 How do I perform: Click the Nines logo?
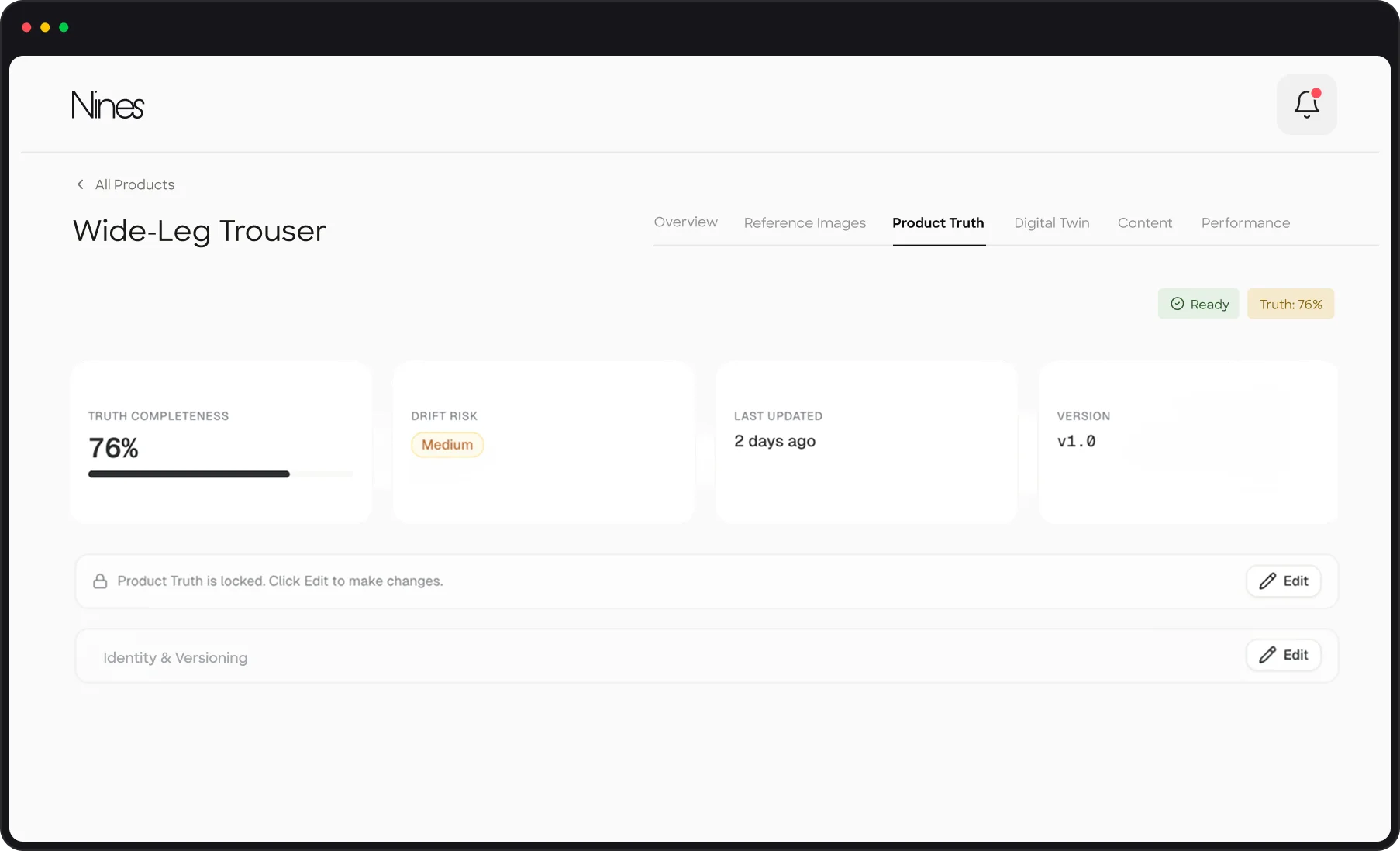pyautogui.click(x=108, y=105)
